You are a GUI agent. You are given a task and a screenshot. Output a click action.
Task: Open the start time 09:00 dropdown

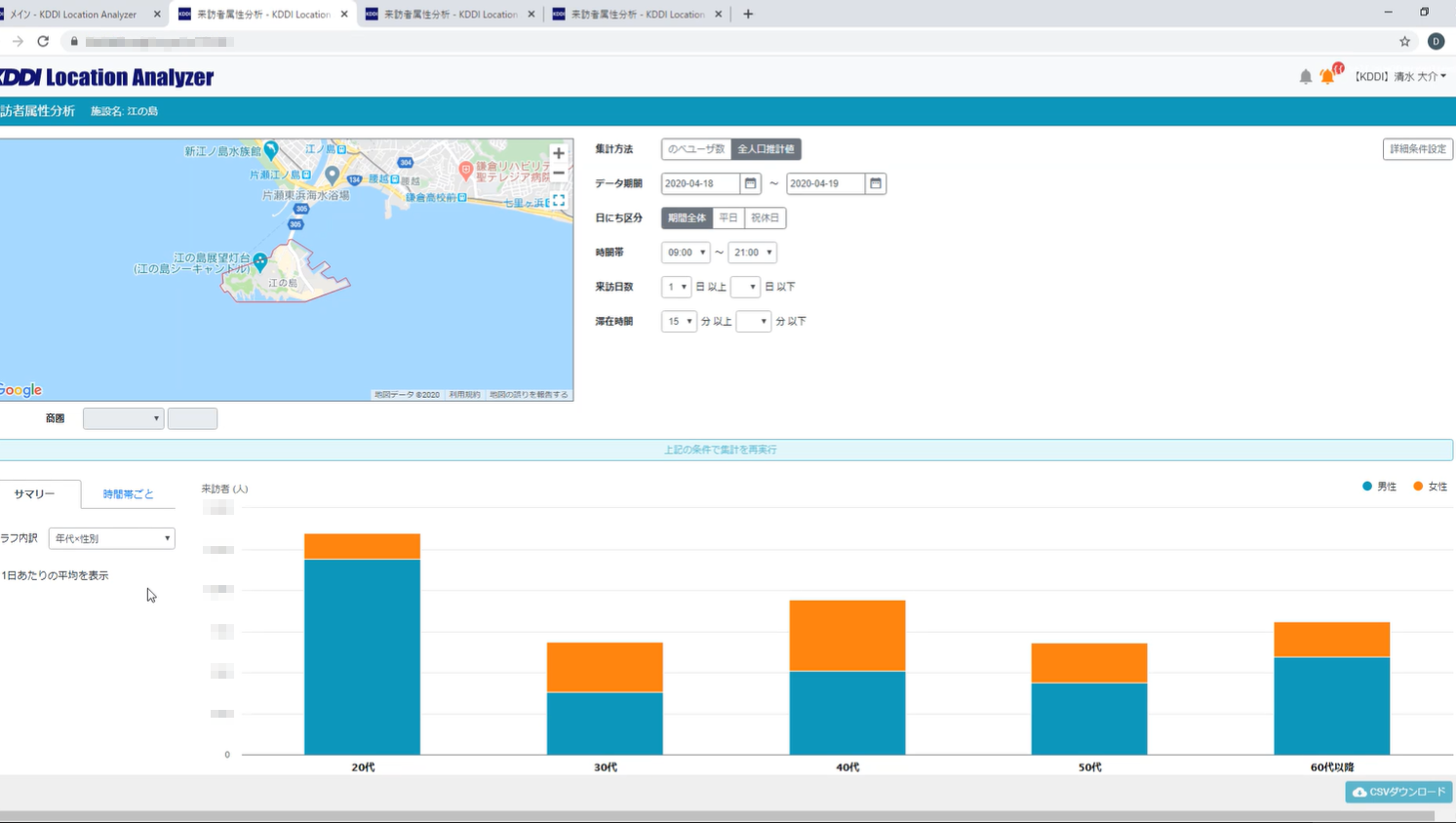pos(686,253)
